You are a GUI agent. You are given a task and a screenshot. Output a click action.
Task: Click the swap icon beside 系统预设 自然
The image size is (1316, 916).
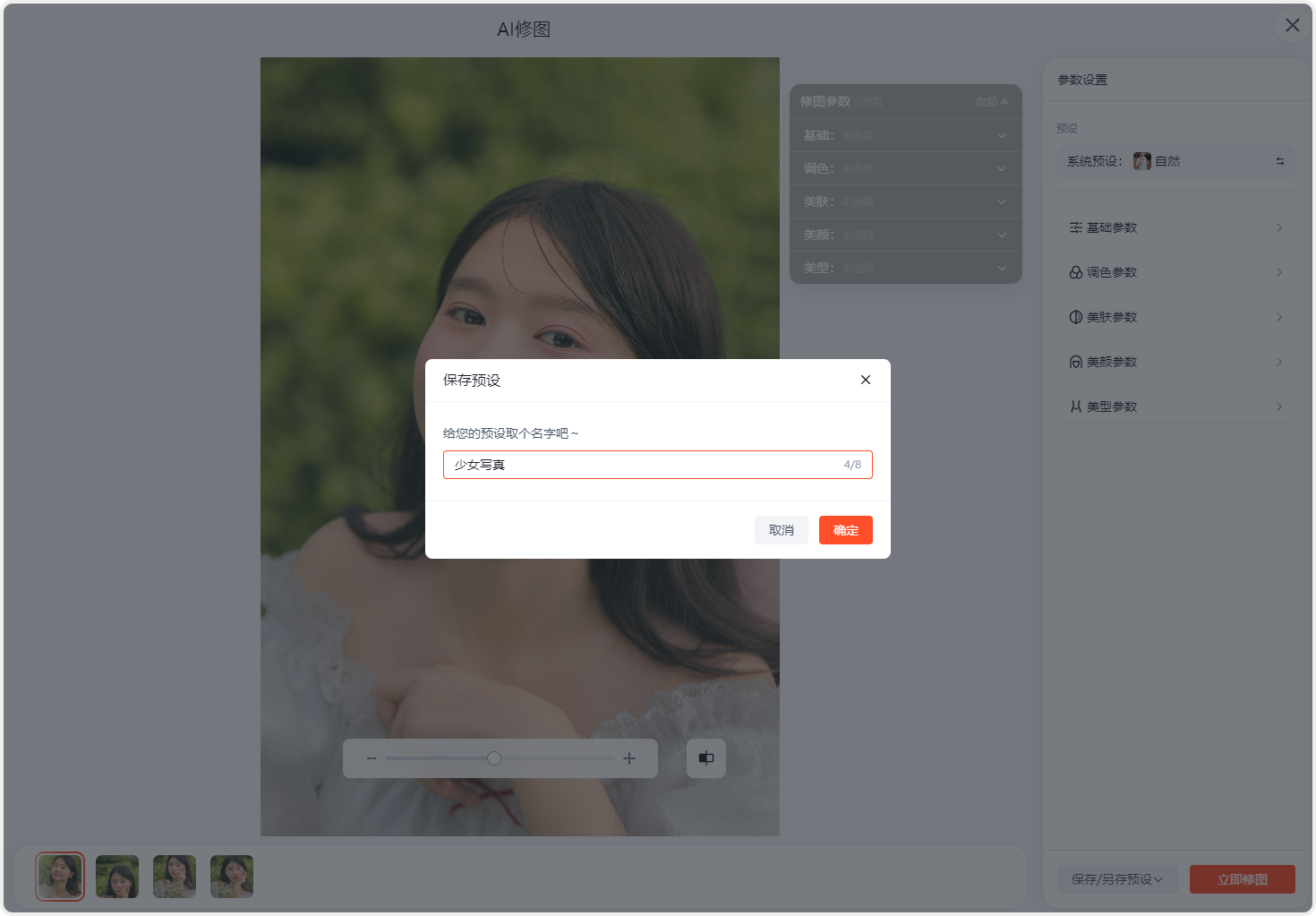click(1279, 161)
